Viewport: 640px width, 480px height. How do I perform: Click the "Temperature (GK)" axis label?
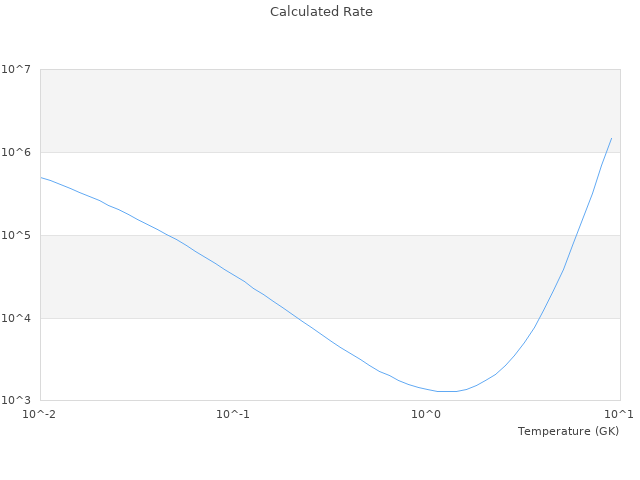coord(568,431)
